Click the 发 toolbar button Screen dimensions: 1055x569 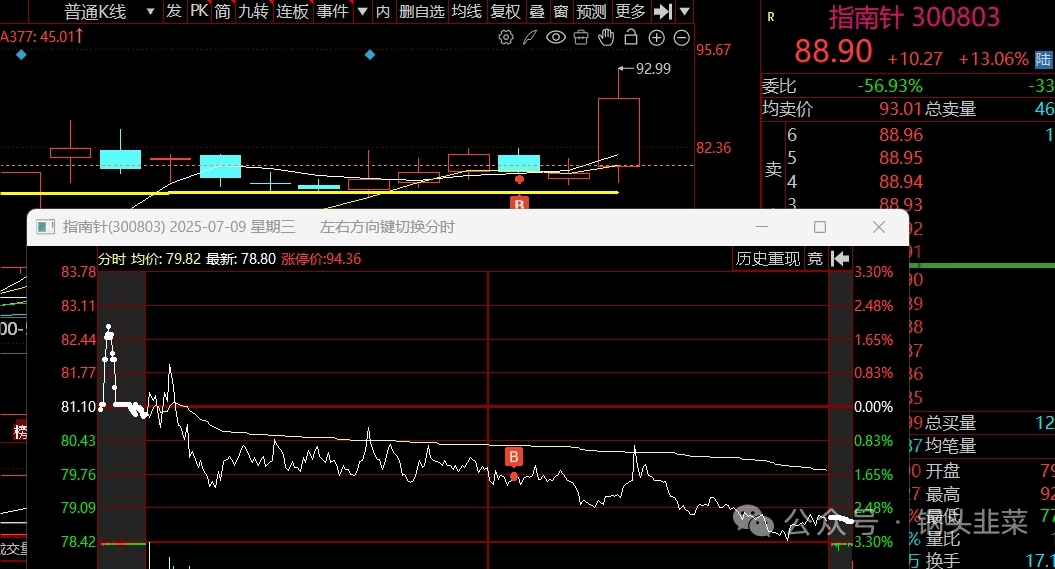(174, 11)
